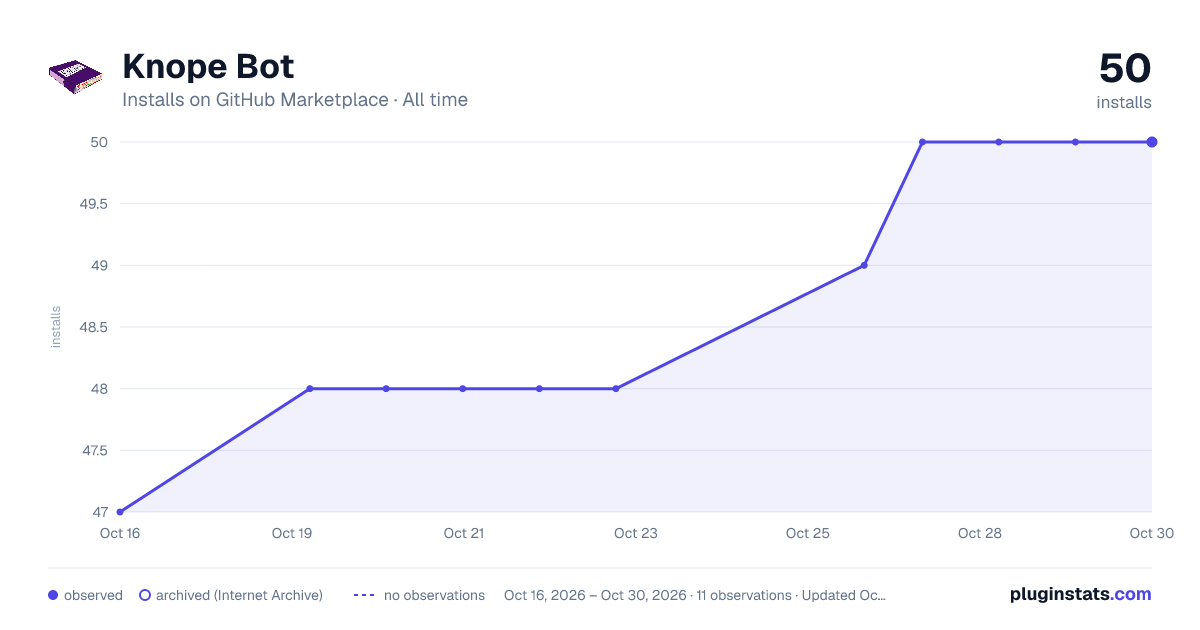
Task: Click the Oct 23 x-axis label
Action: 636,533
